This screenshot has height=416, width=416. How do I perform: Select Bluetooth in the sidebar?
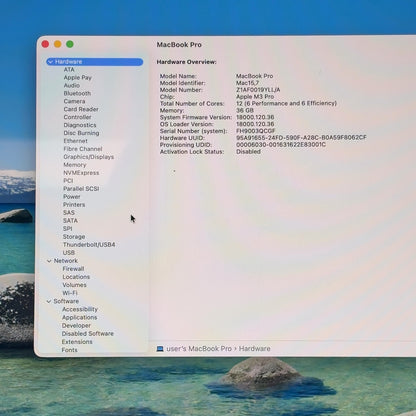(x=77, y=93)
